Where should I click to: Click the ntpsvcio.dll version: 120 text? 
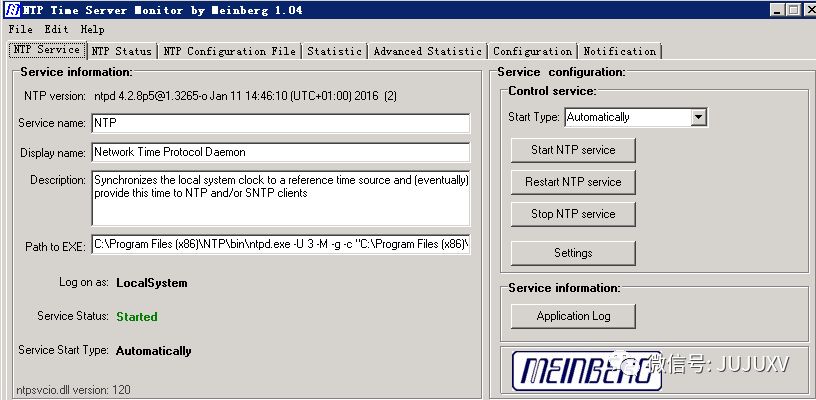[73, 390]
